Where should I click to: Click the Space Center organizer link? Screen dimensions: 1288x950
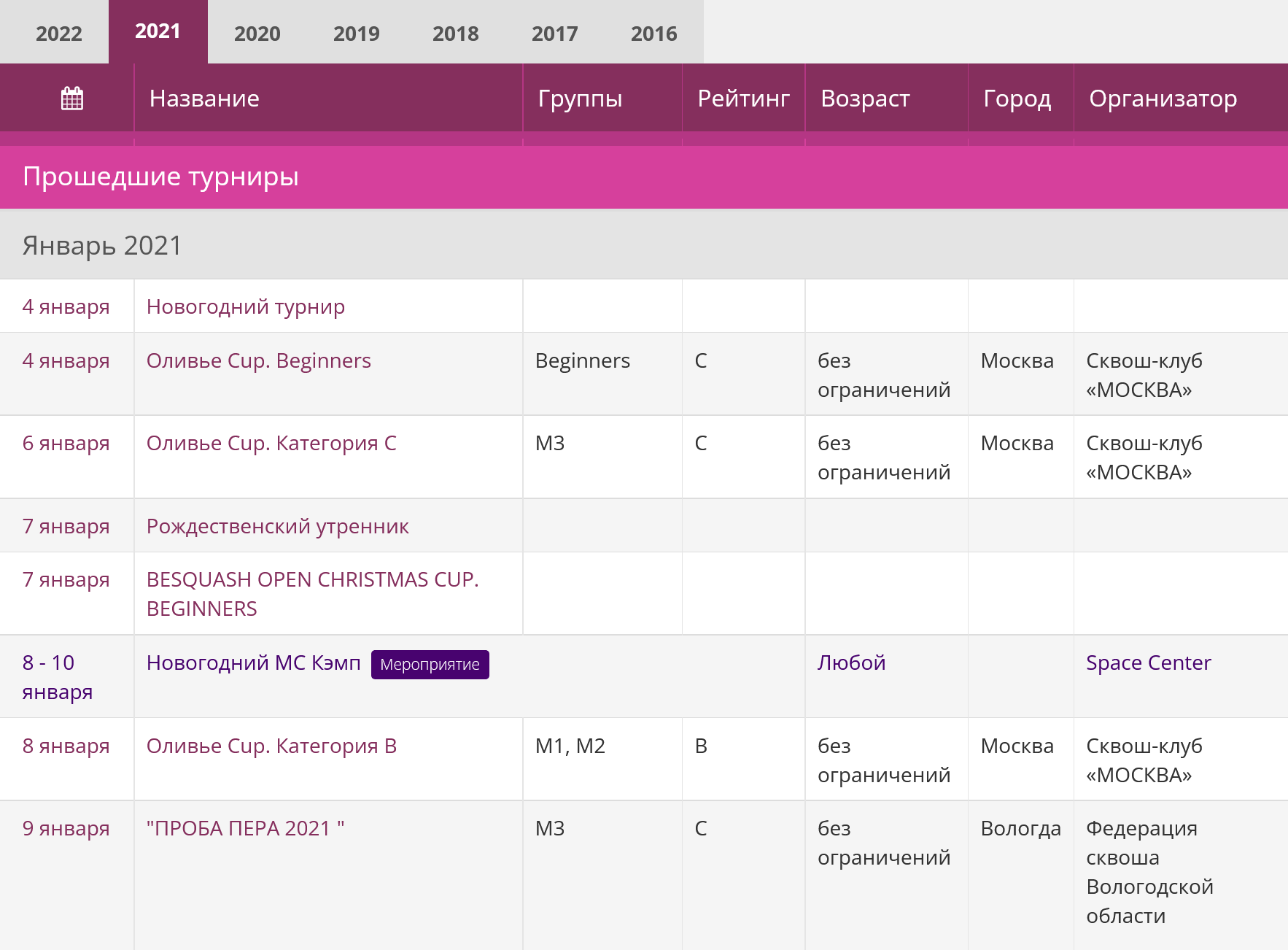pyautogui.click(x=1148, y=663)
